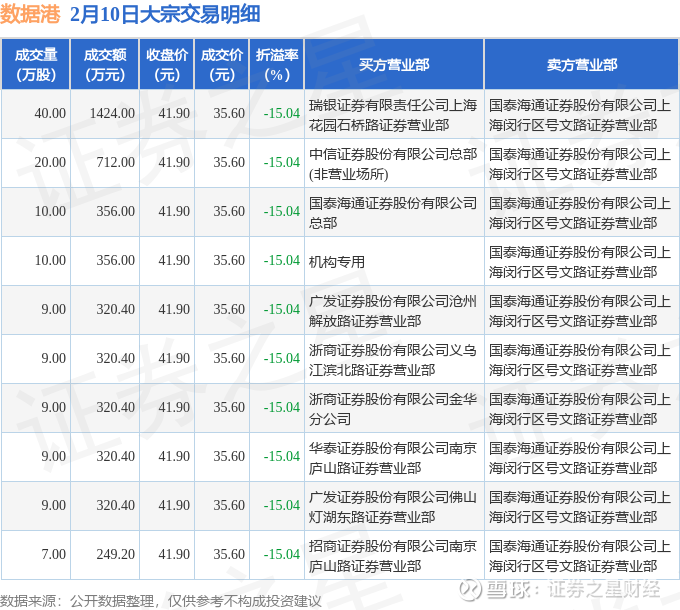Click the data source disclaimer 数据来源 text

[x=161, y=601]
